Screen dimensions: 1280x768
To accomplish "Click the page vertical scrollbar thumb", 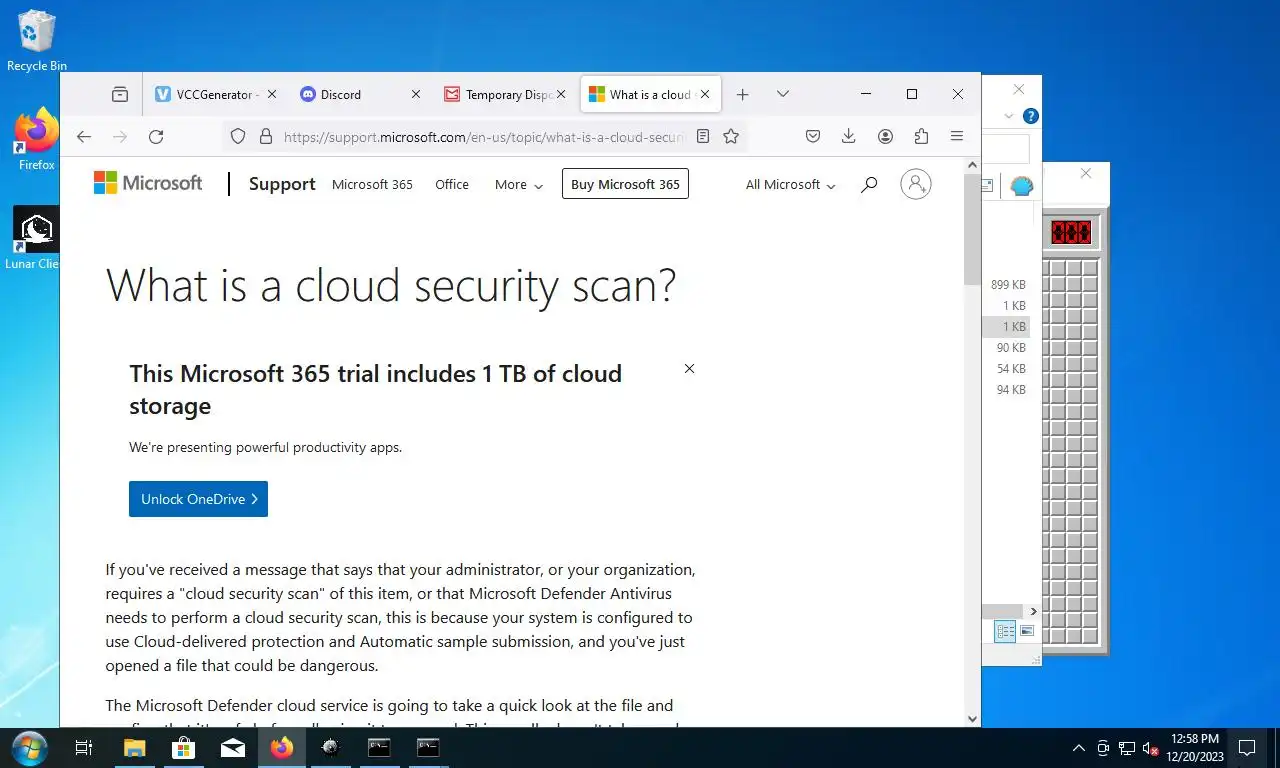I will [x=972, y=230].
